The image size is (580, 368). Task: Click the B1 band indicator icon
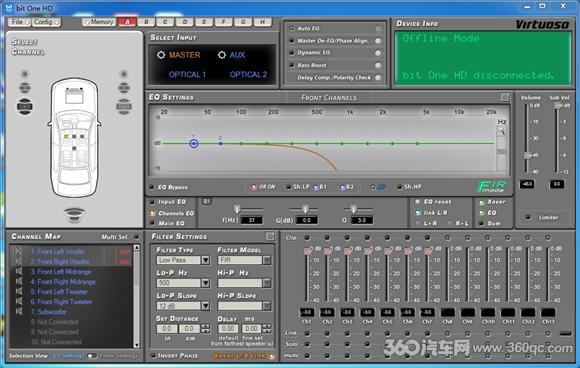pos(316,187)
